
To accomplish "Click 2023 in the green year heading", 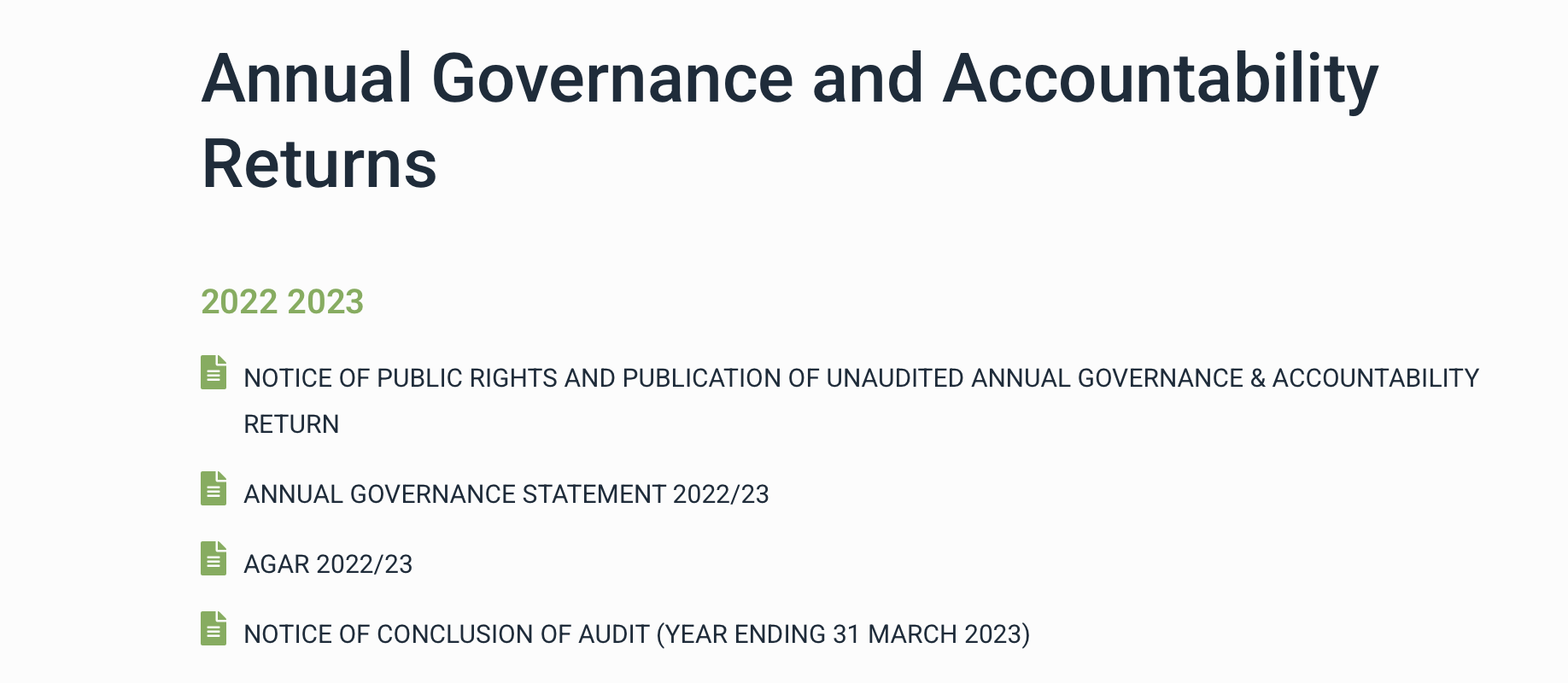I will (x=325, y=302).
